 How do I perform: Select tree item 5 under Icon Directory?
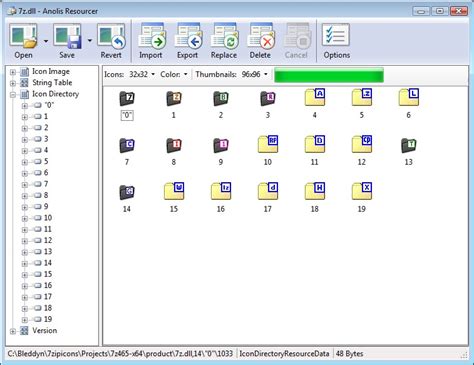[x=46, y=161]
